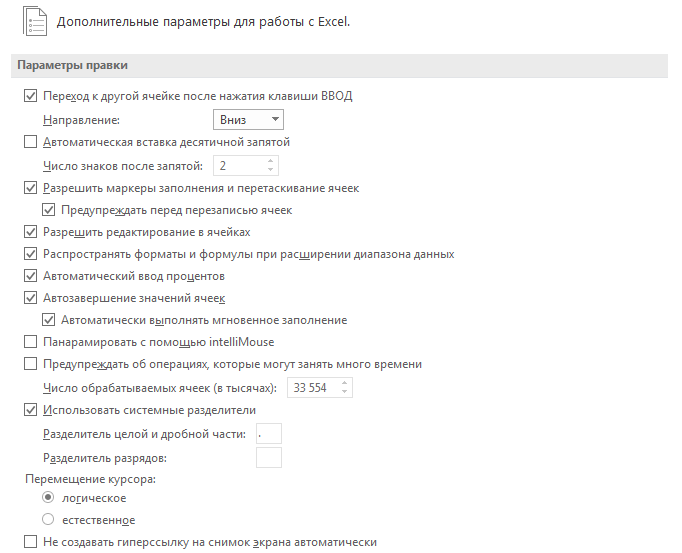Screen dimensions: 682x553
Task: Click the 'Число обрабатываемых ячеек' field with 33 554
Action: click(x=311, y=388)
